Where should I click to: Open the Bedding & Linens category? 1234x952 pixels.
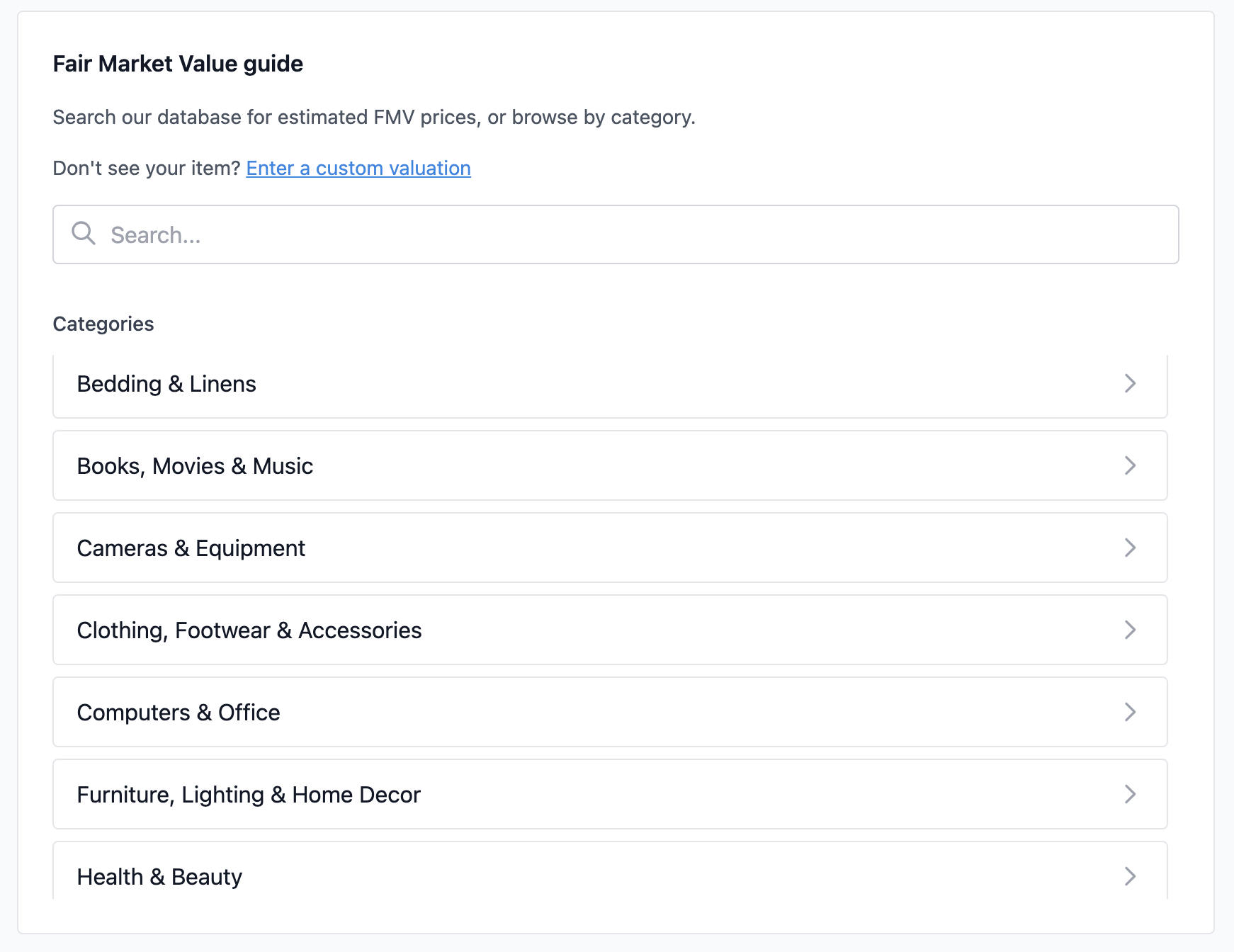tap(167, 384)
